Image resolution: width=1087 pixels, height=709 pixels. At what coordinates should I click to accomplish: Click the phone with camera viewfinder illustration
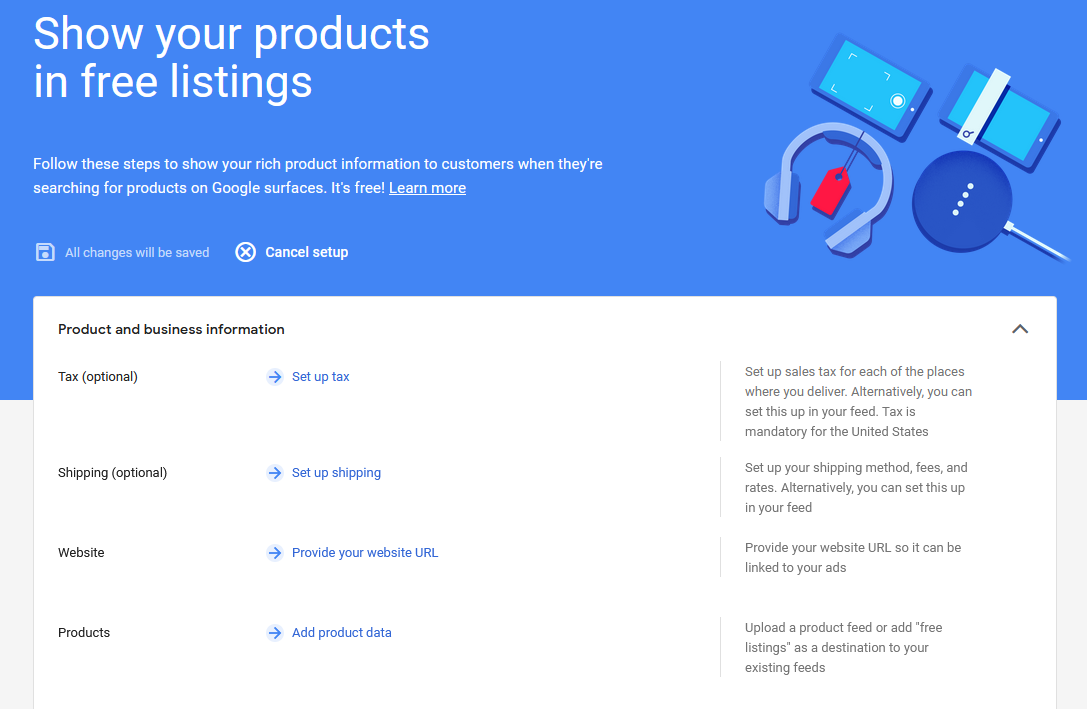[871, 88]
